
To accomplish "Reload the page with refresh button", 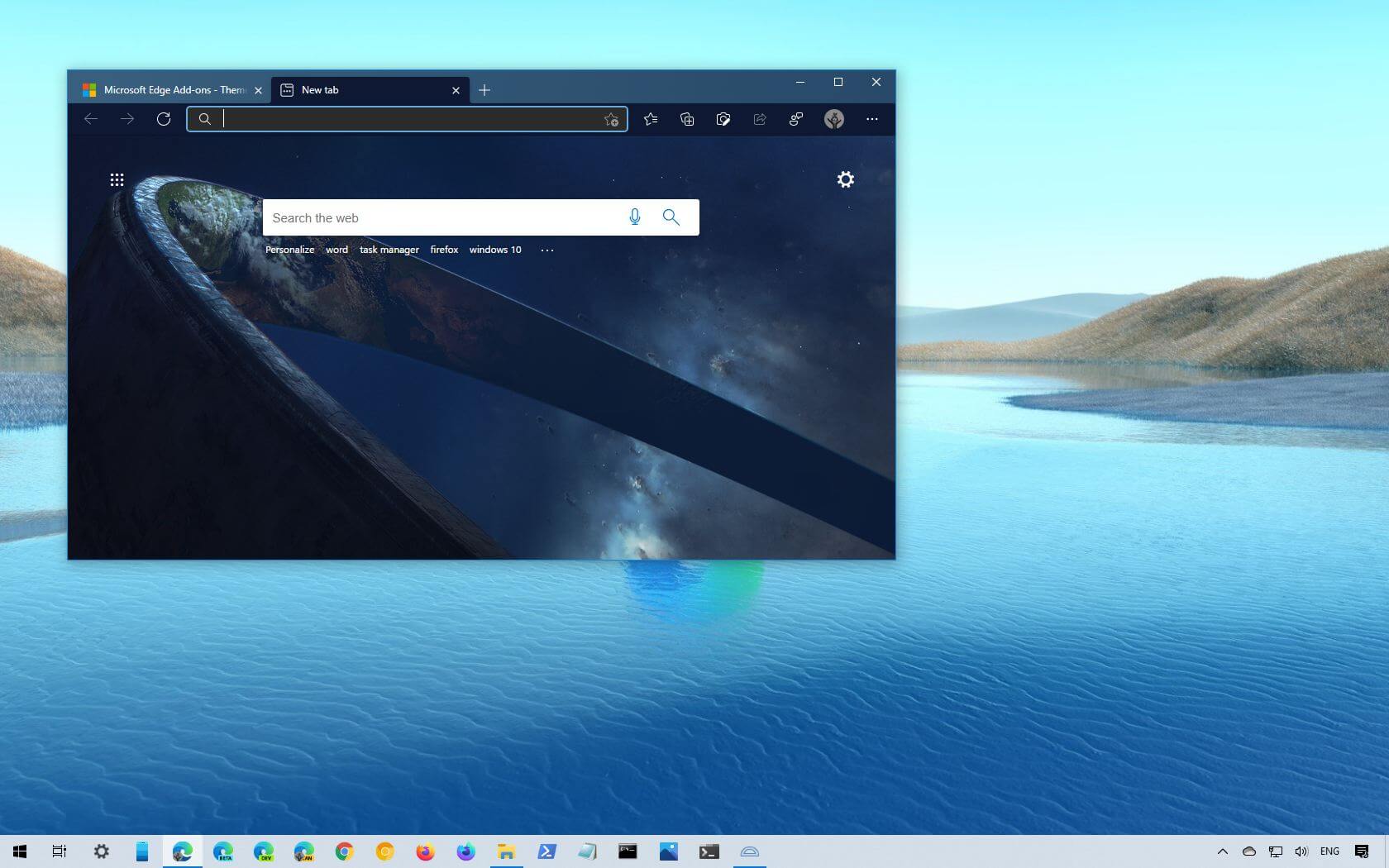I will point(164,119).
